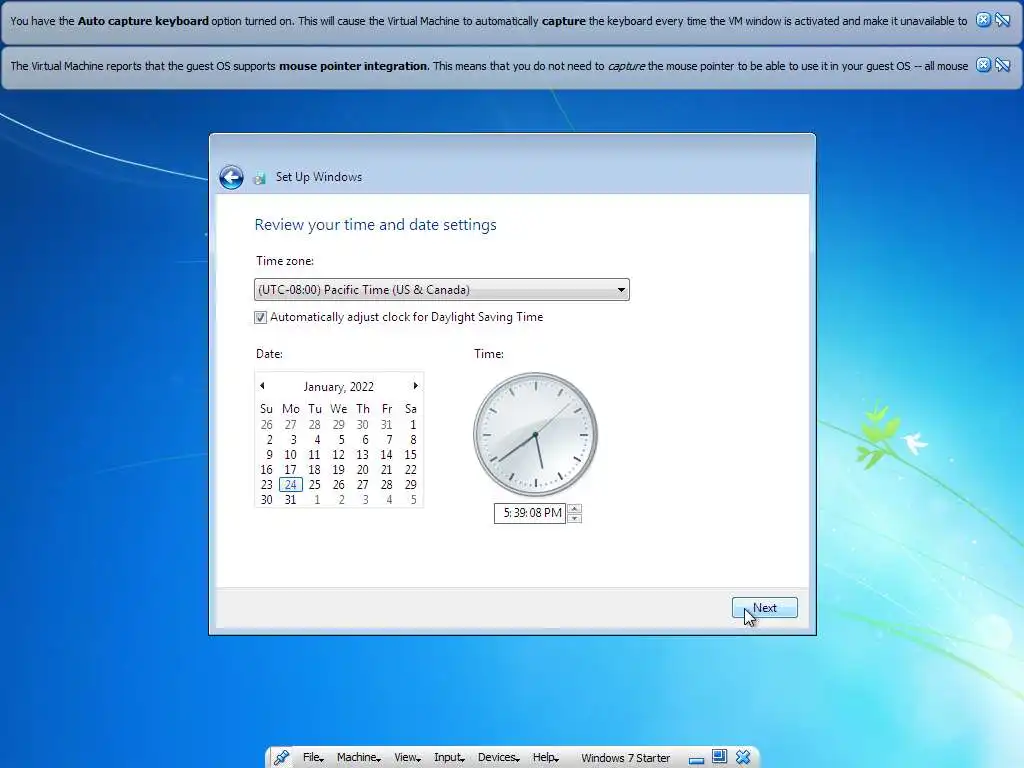Select date 14 in the calendar
This screenshot has height=768, width=1024.
[387, 455]
